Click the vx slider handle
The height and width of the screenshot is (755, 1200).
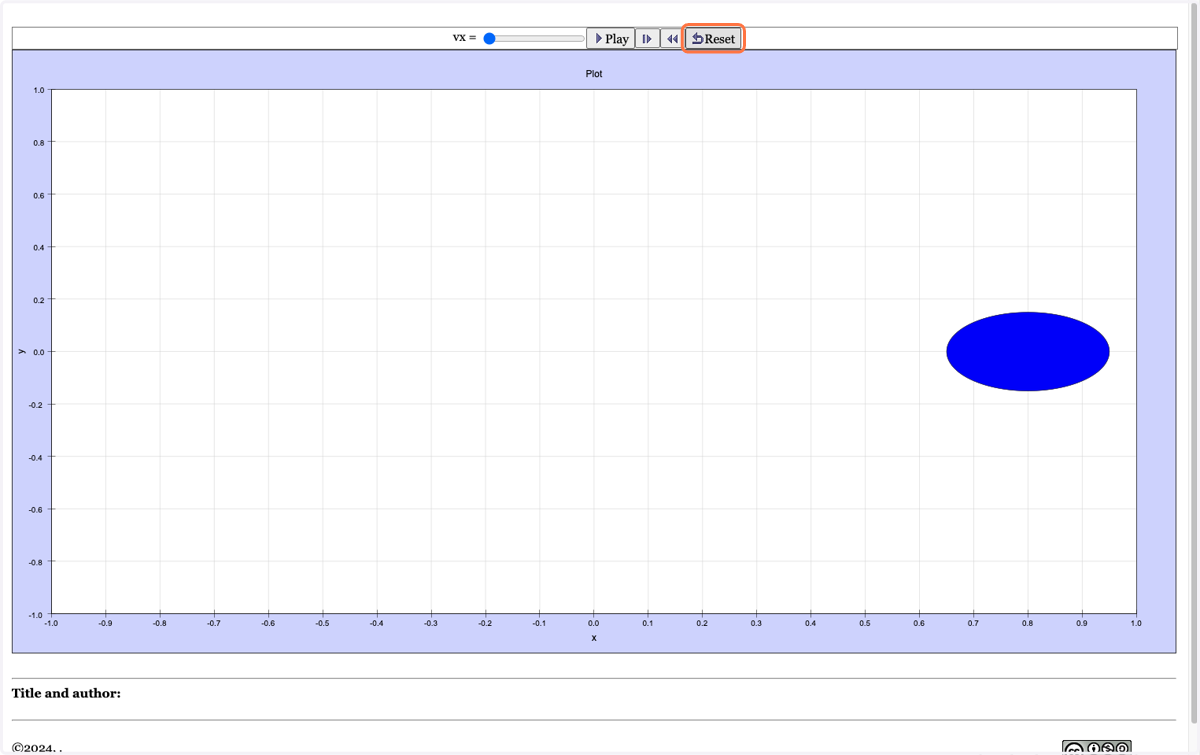pyautogui.click(x=490, y=39)
